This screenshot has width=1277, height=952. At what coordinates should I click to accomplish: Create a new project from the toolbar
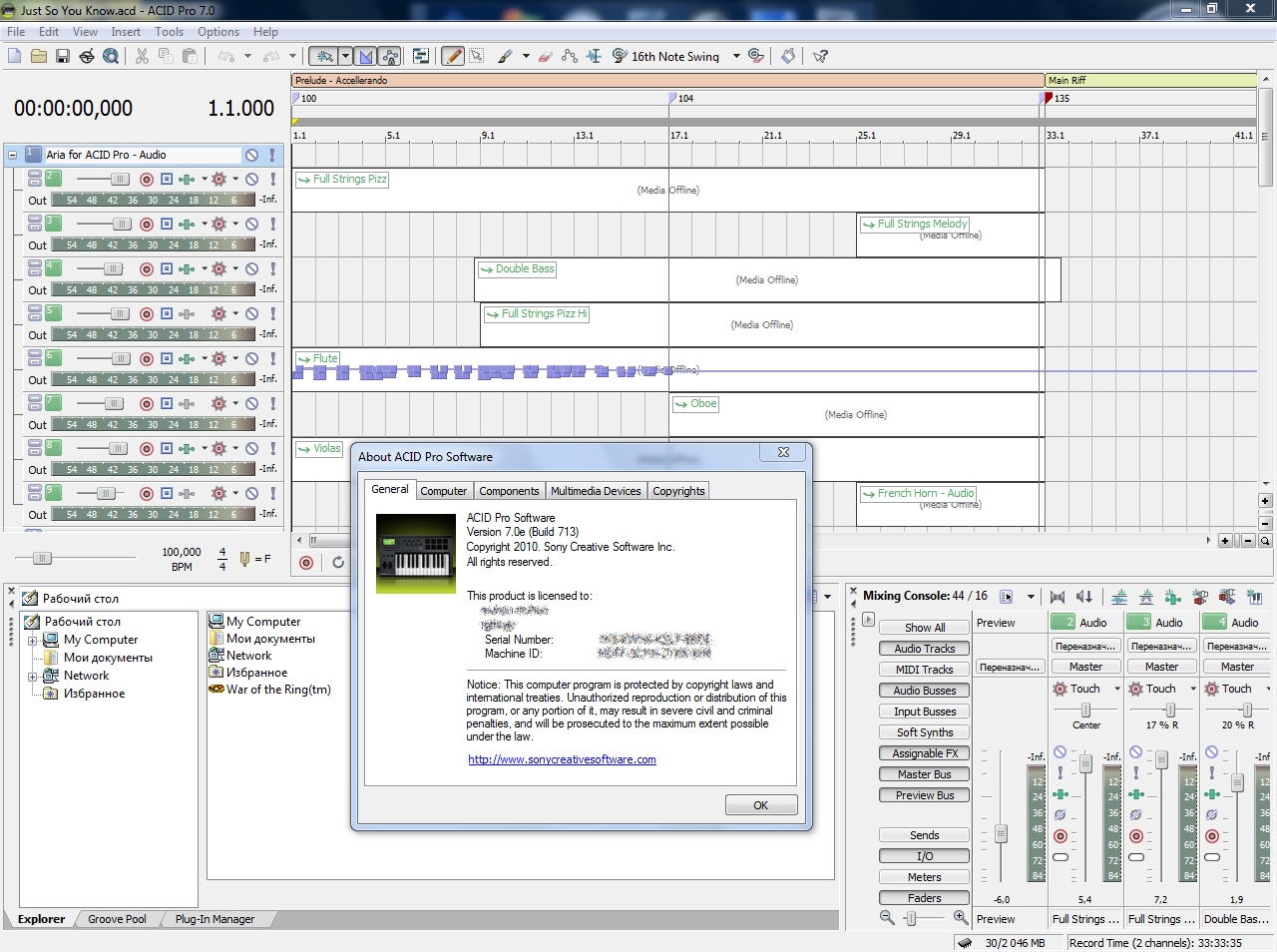[14, 56]
